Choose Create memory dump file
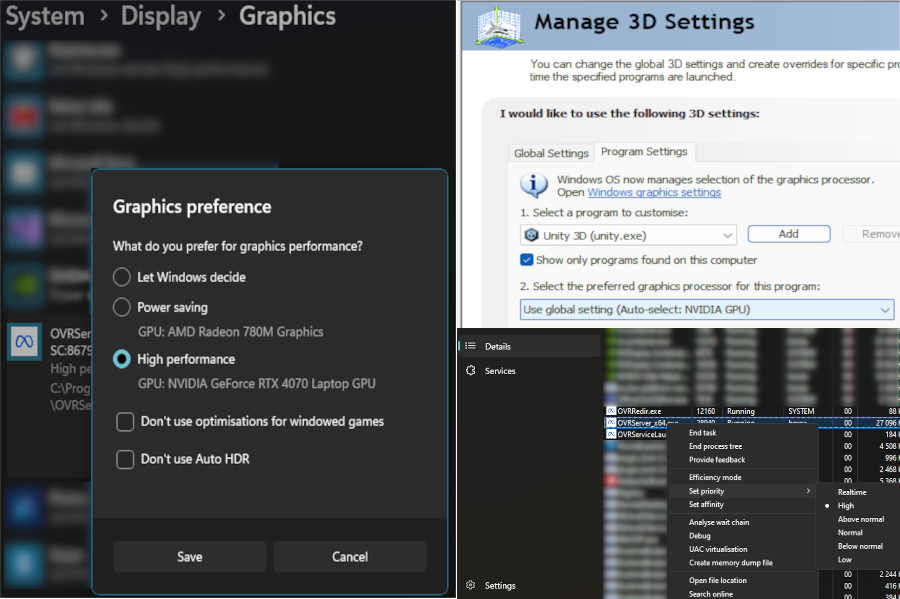 click(x=731, y=563)
